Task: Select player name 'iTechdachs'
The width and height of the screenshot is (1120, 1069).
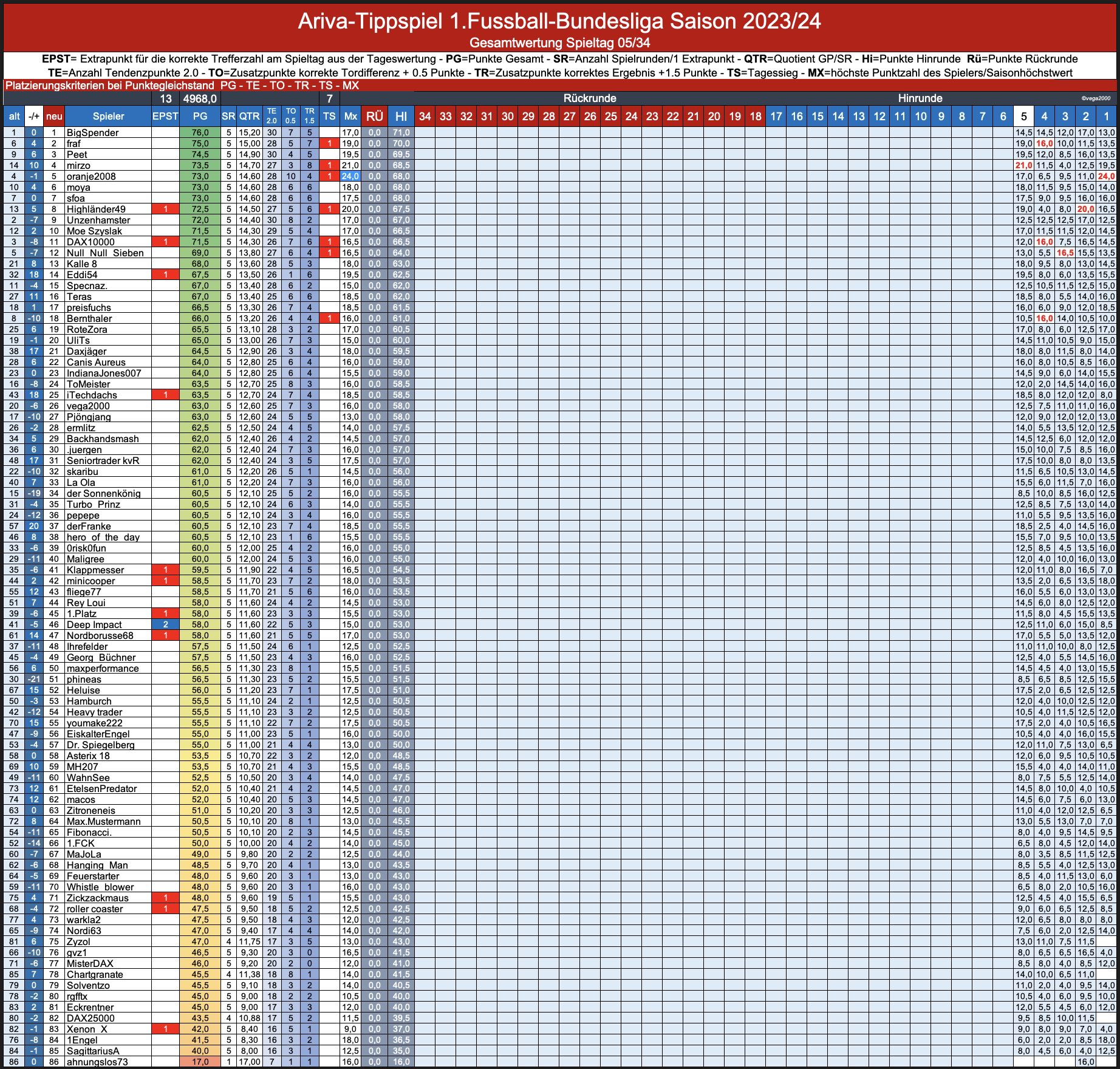Action: 92,395
